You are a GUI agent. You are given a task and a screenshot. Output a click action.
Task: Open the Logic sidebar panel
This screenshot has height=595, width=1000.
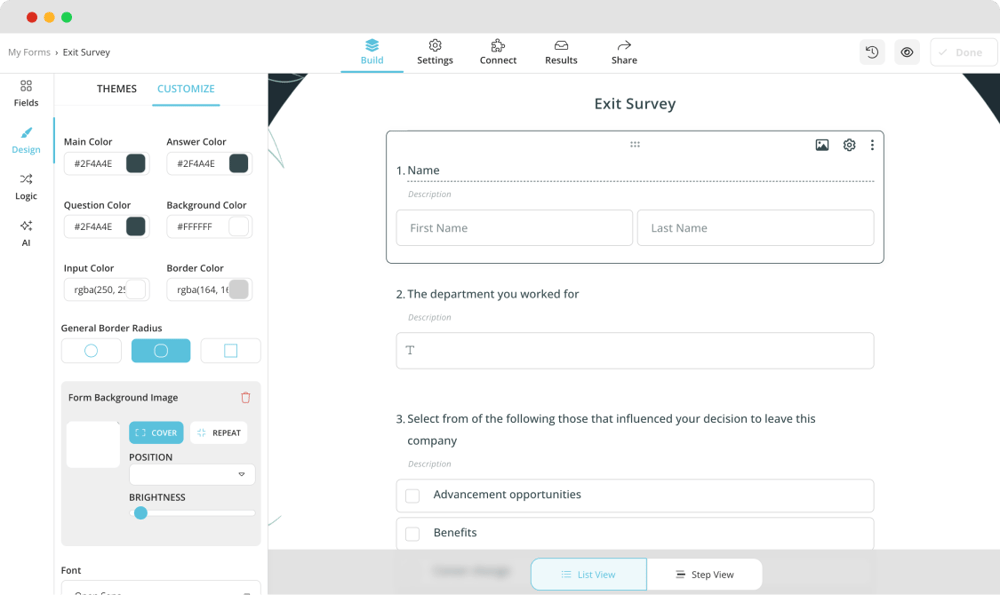26,186
